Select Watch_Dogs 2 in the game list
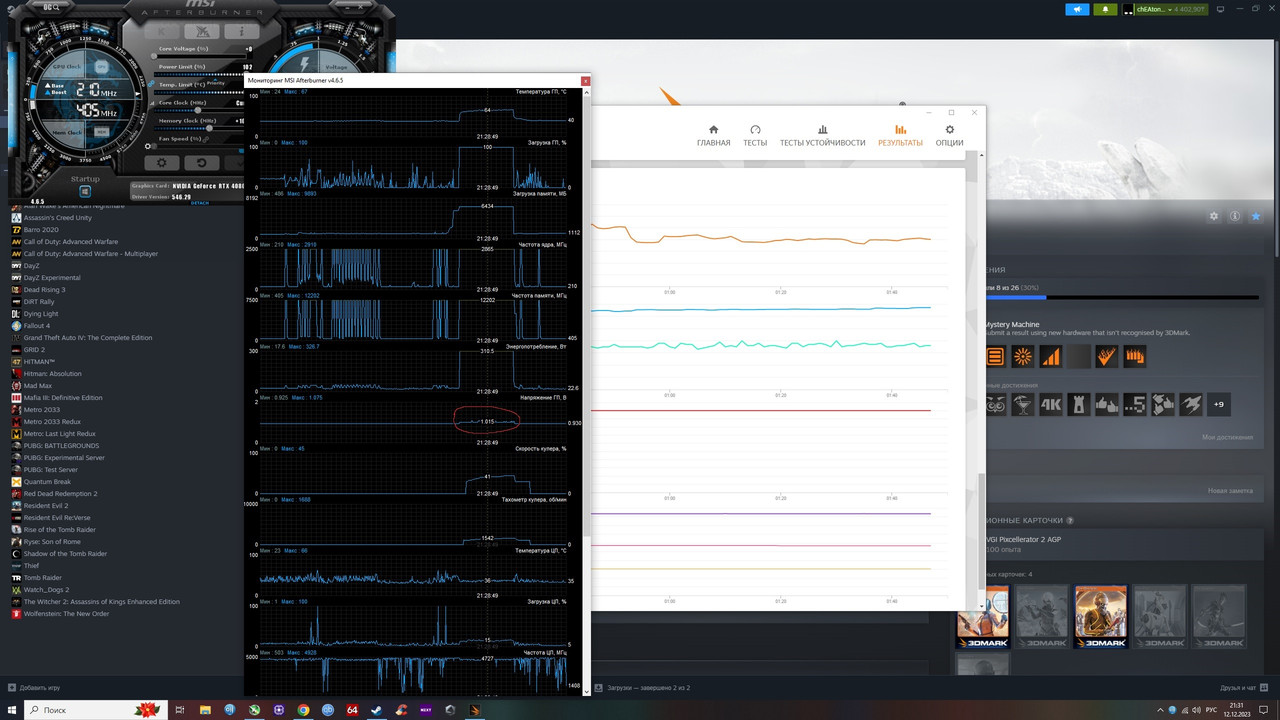Screen dimensions: 1280x720 (x=47, y=590)
